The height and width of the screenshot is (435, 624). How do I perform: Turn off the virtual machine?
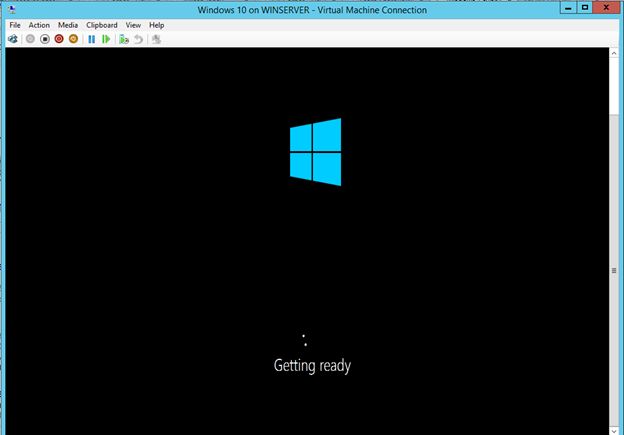point(45,39)
